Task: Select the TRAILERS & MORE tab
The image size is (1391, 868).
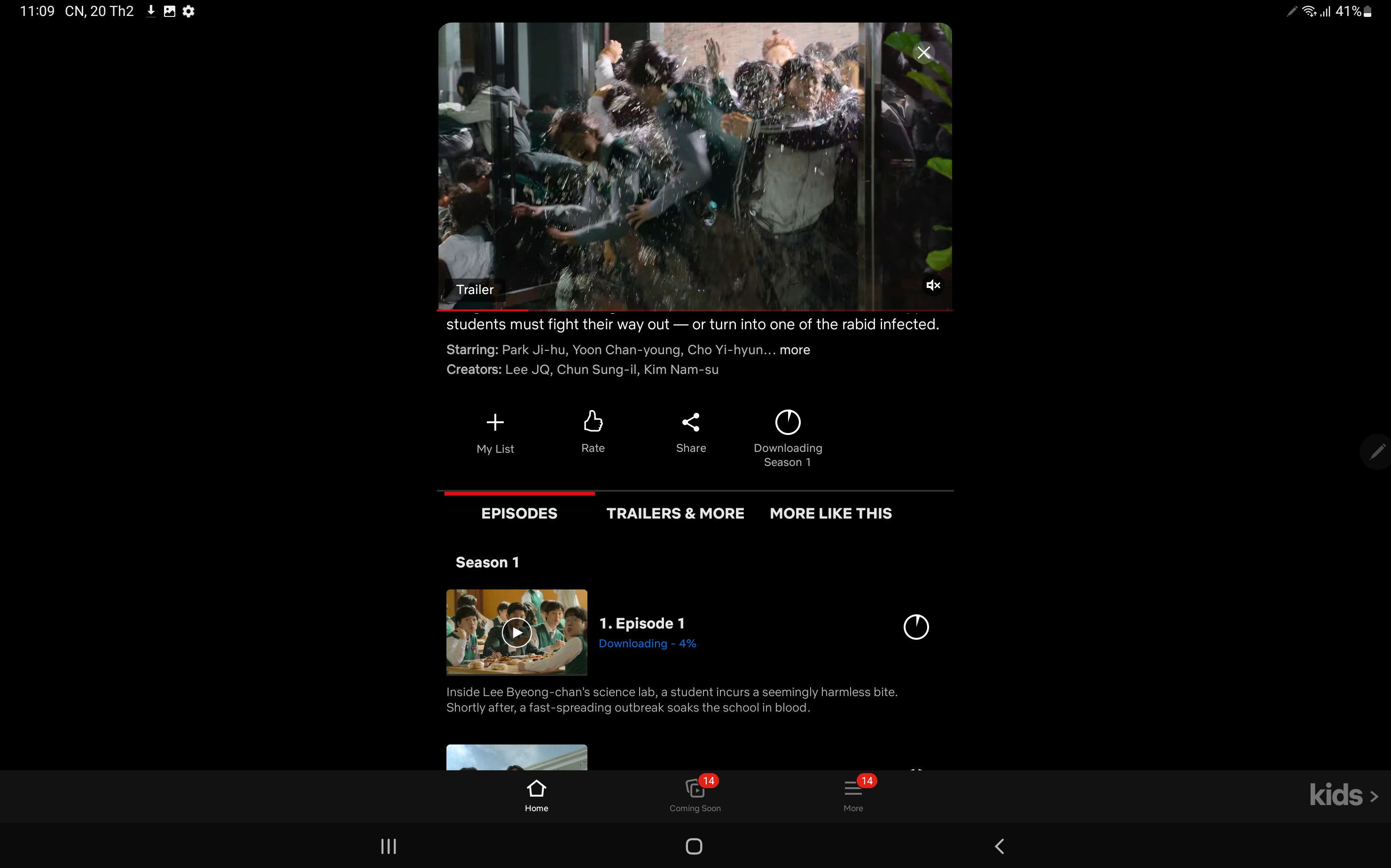Action: 675,513
